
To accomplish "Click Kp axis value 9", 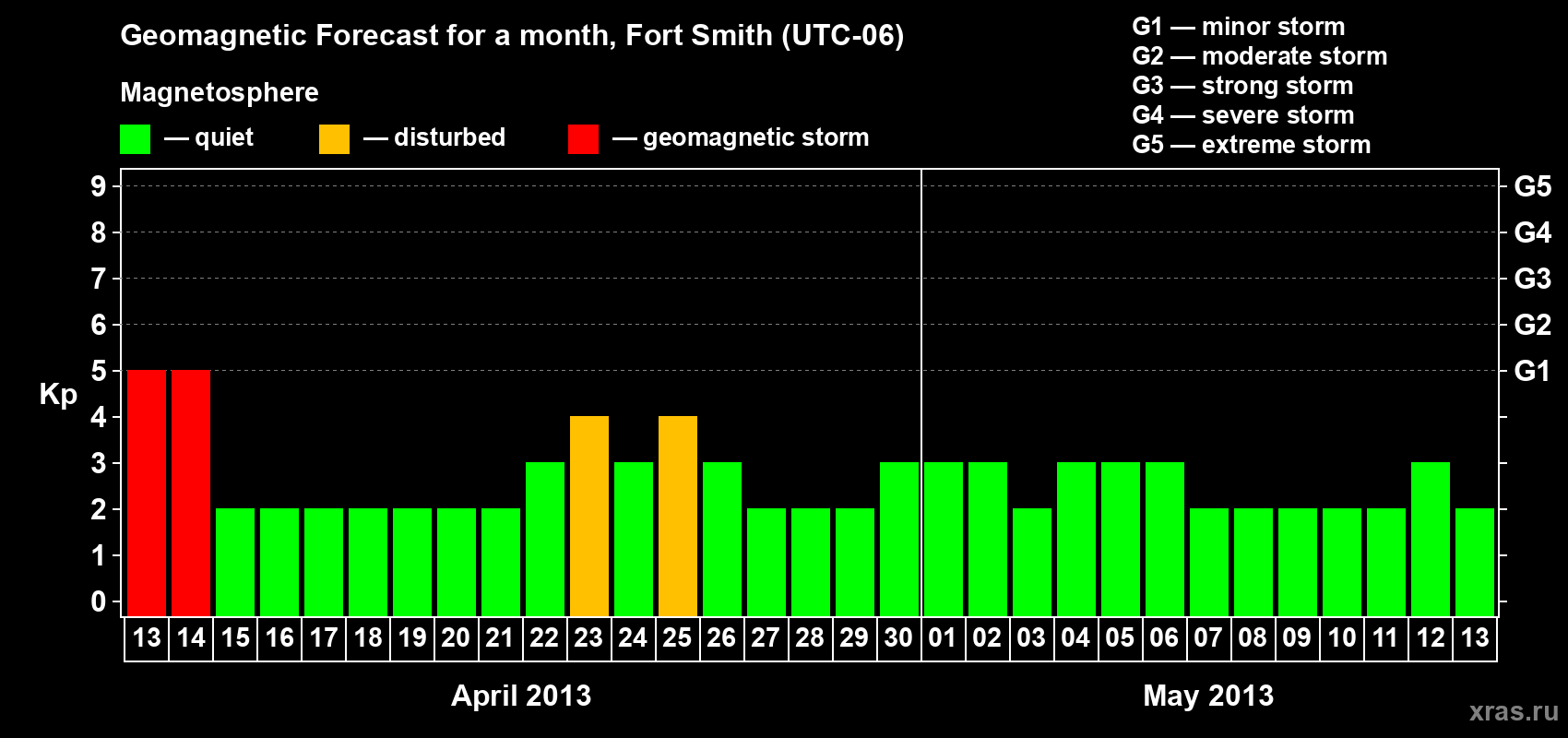I will [x=99, y=186].
